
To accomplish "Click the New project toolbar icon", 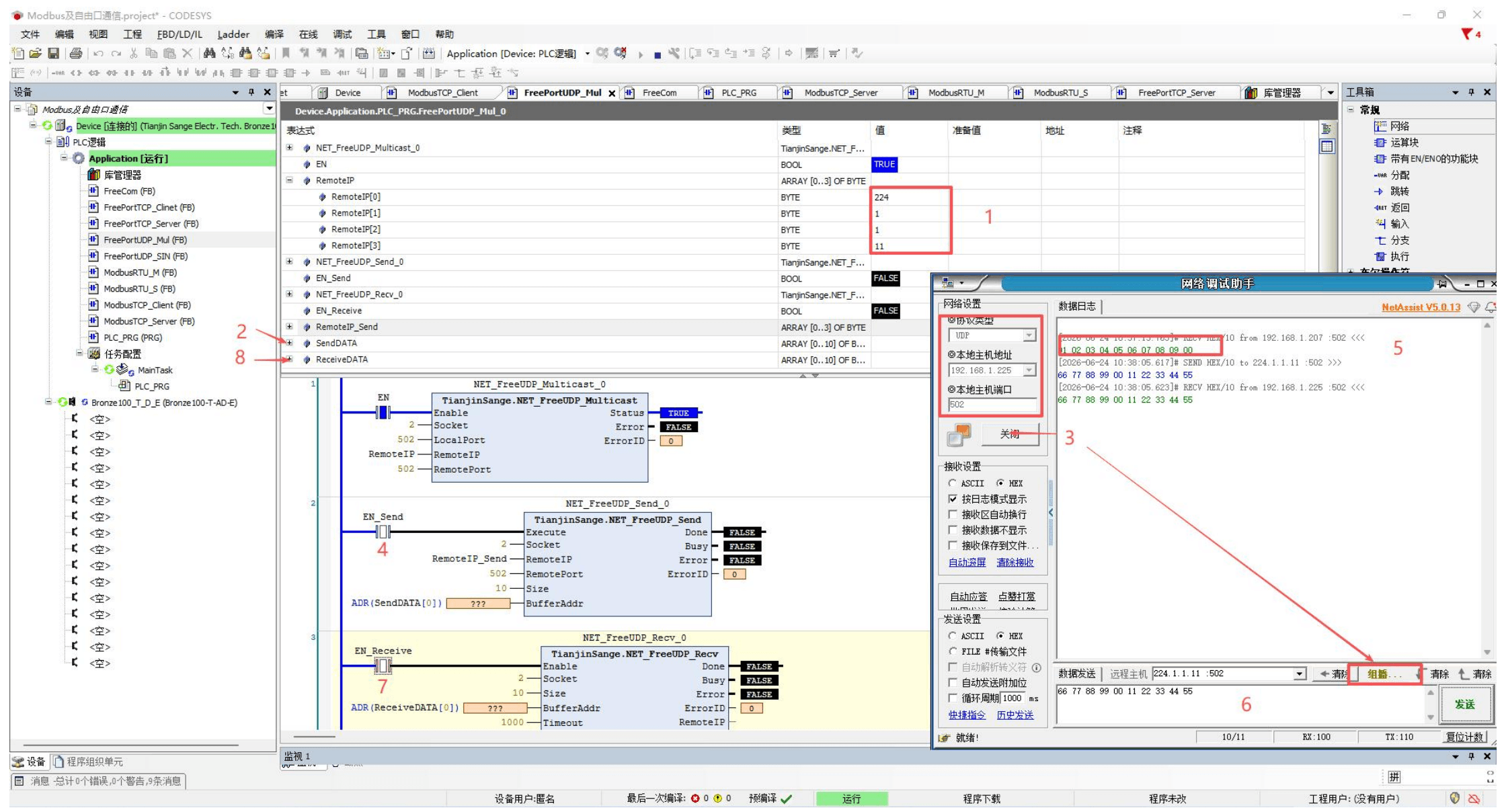I will click(18, 53).
